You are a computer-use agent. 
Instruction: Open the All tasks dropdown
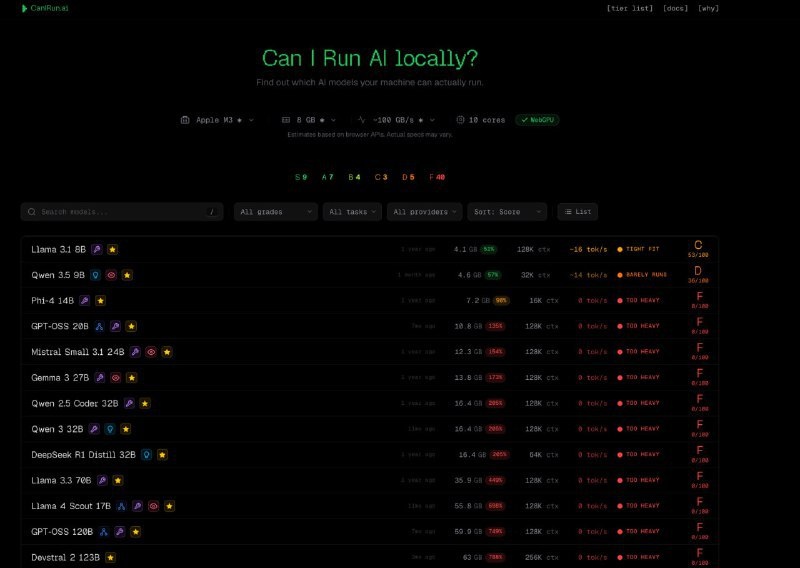click(x=352, y=212)
